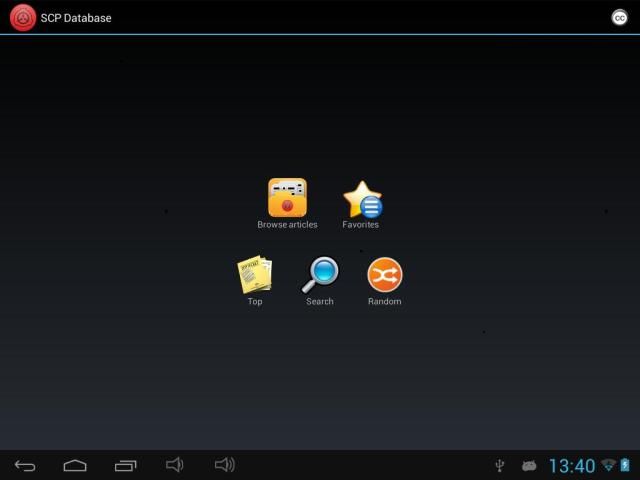This screenshot has width=640, height=480.
Task: Tap the USB connection status icon
Action: [500, 466]
